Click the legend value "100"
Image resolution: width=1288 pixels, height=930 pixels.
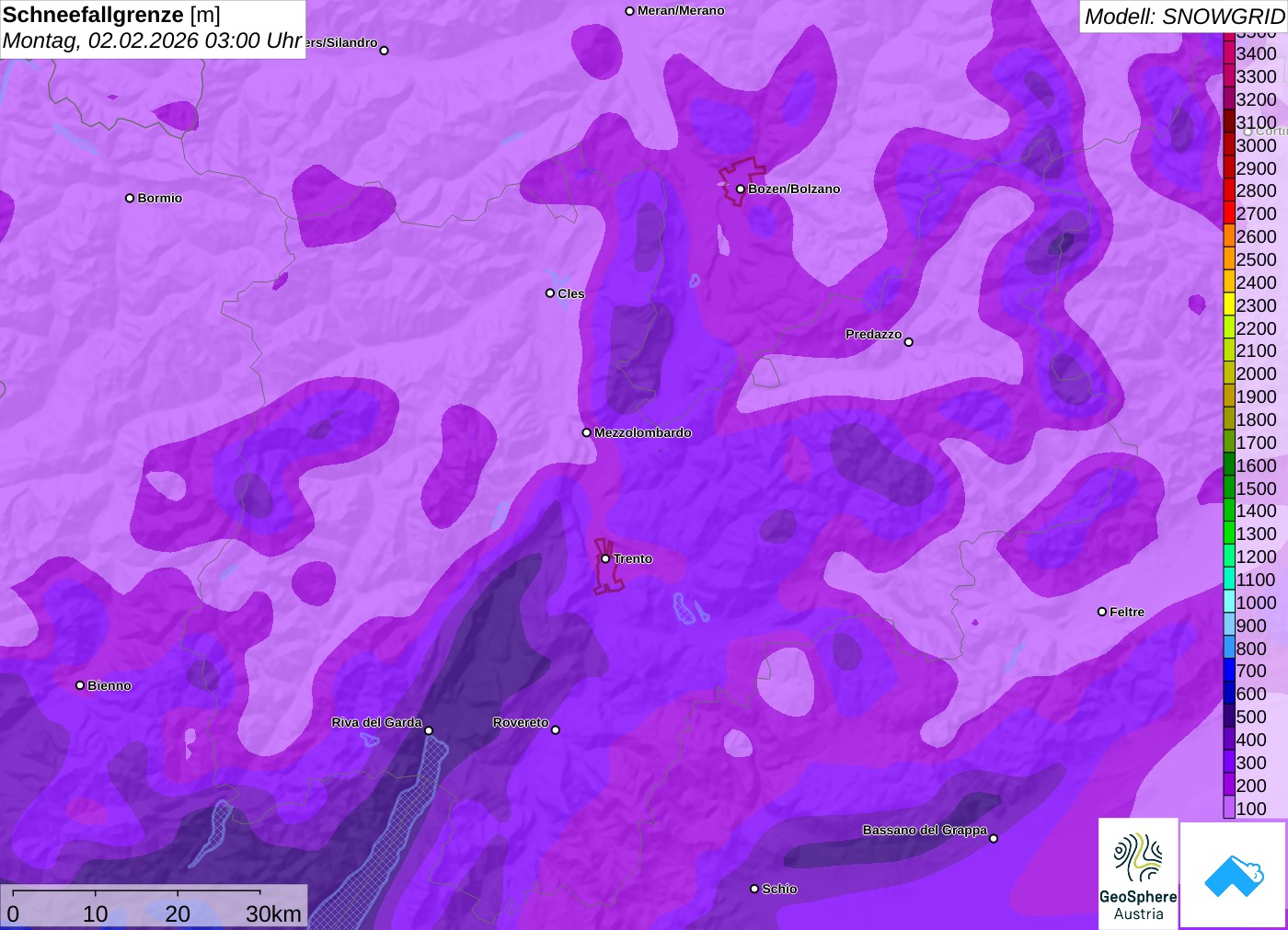point(1251,809)
